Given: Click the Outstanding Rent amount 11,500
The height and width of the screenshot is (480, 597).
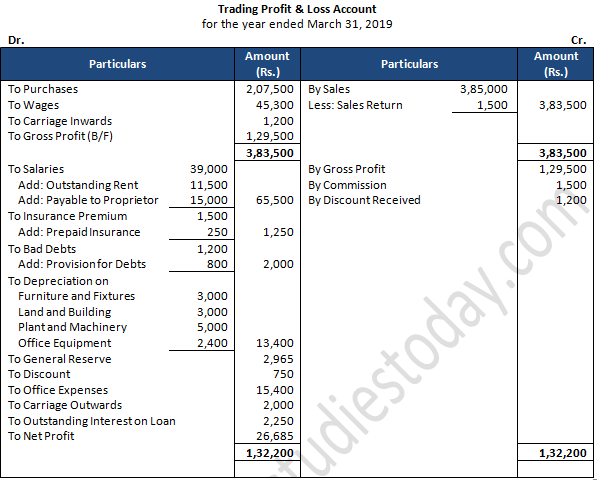Looking at the screenshot, I should (x=209, y=185).
